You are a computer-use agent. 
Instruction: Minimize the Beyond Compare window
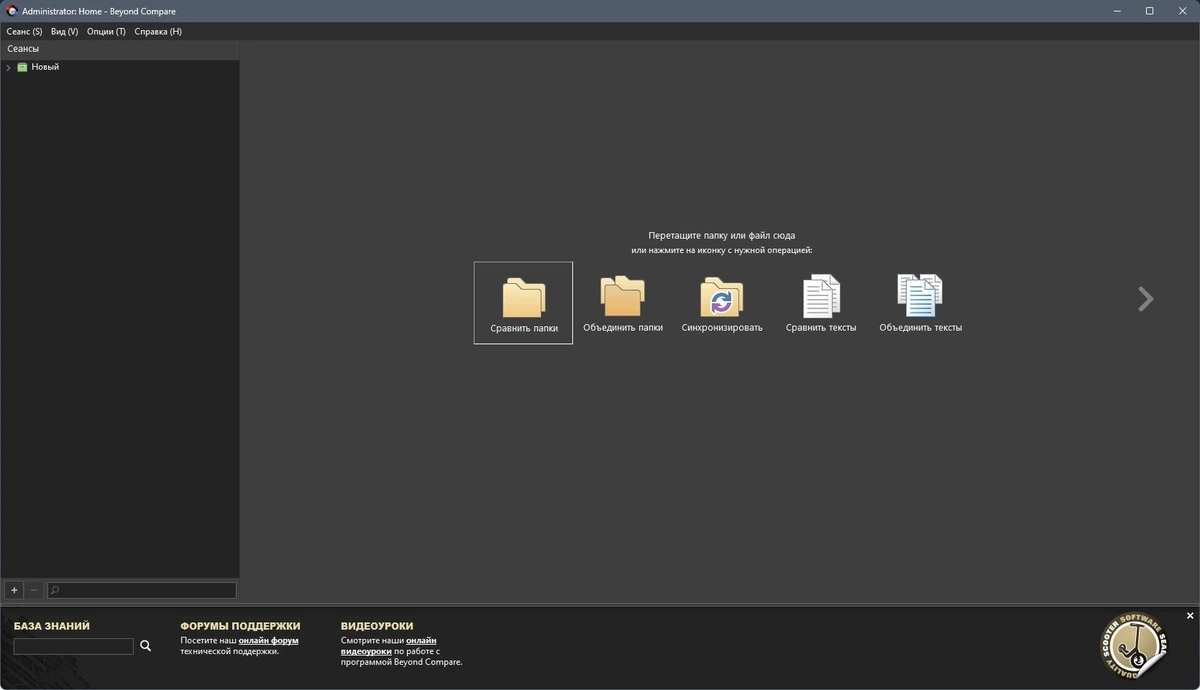[1116, 11]
